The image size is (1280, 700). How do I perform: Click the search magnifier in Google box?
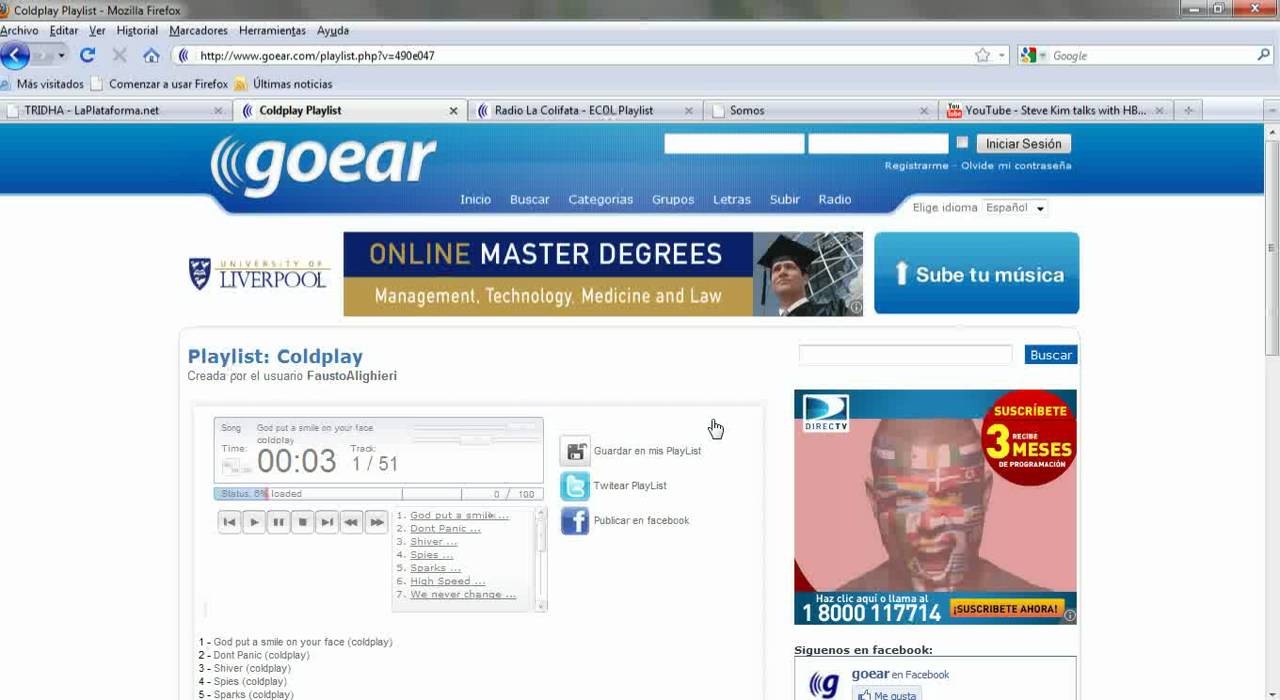tap(1263, 56)
